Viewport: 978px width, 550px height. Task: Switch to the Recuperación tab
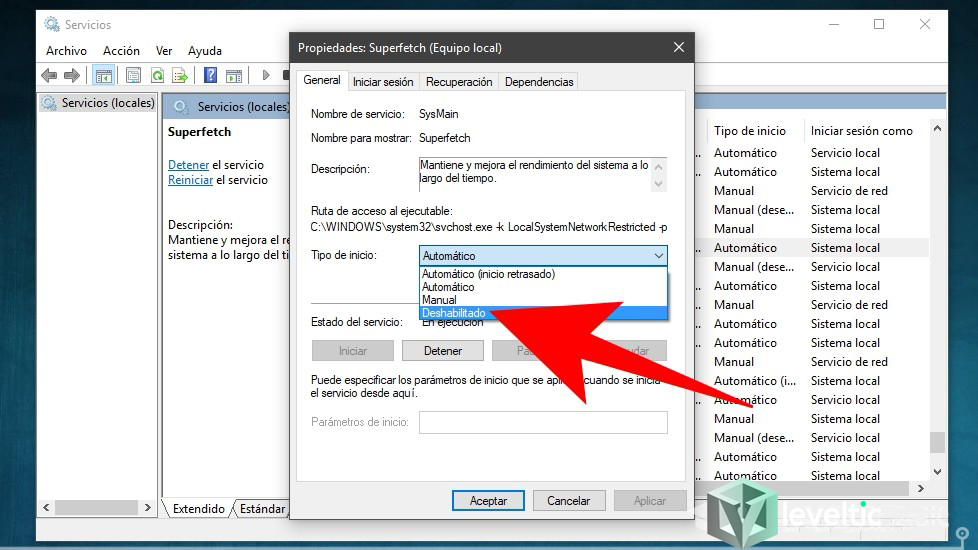[x=458, y=82]
